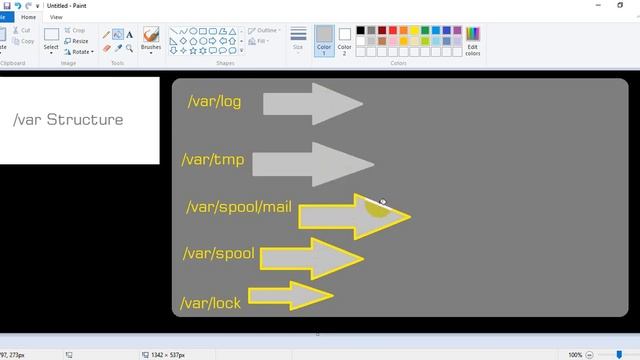Select the Color picker eyedropper tool
Screen dimensions: 640x360
[x=118, y=49]
